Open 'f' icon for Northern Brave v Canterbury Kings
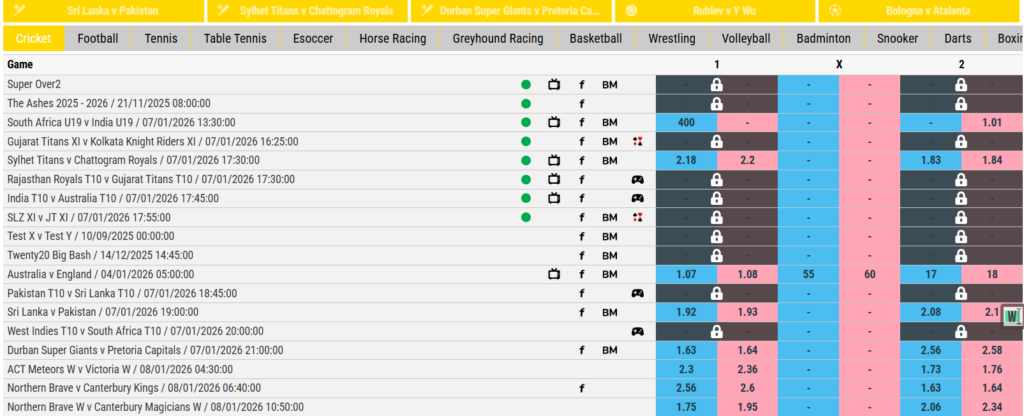The image size is (1024, 416). pos(582,389)
